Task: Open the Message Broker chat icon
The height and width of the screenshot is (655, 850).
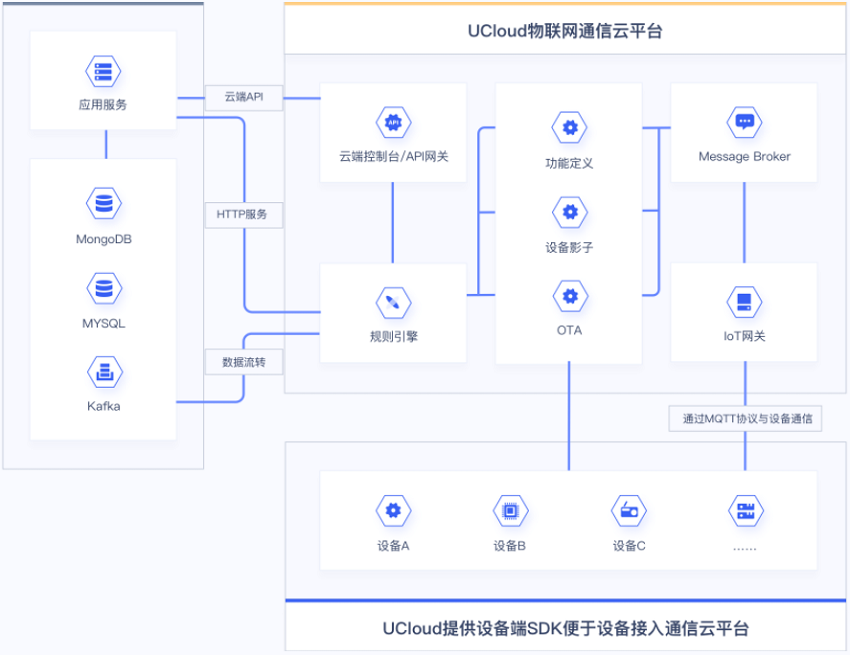Action: [x=744, y=122]
